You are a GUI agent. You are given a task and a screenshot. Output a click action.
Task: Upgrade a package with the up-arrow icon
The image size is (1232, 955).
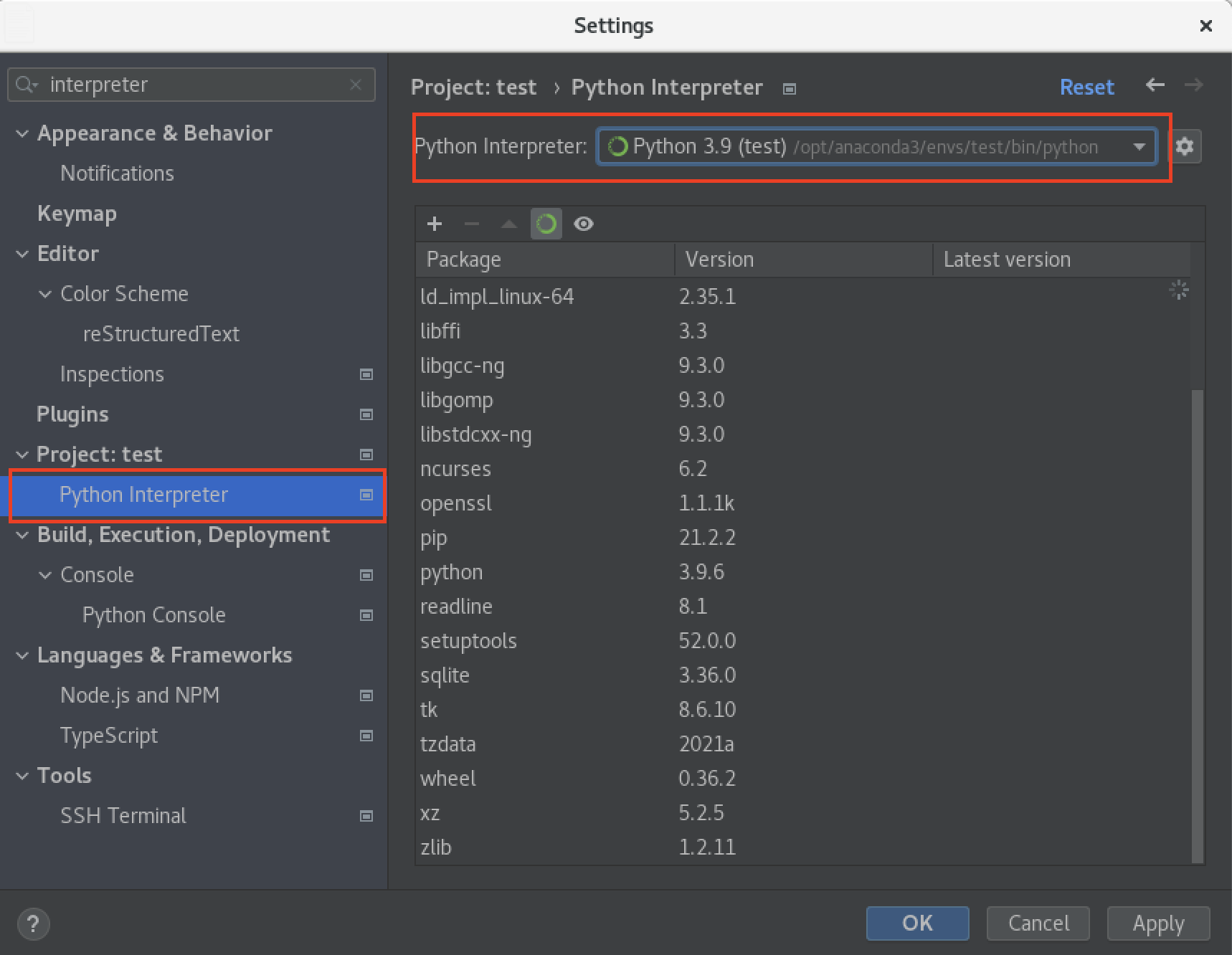[x=508, y=224]
